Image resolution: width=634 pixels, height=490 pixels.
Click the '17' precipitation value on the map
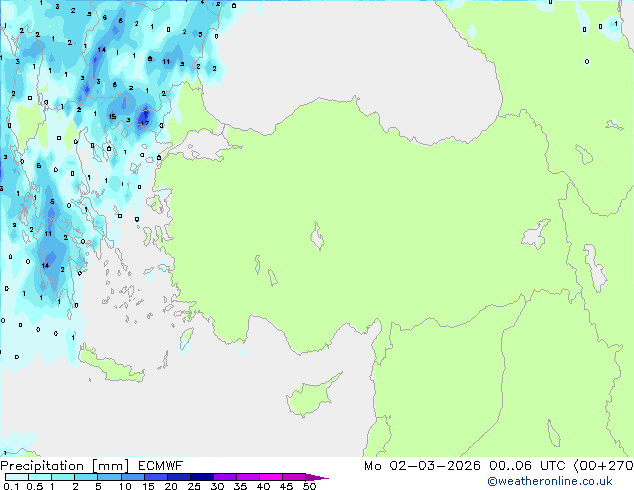click(x=145, y=123)
